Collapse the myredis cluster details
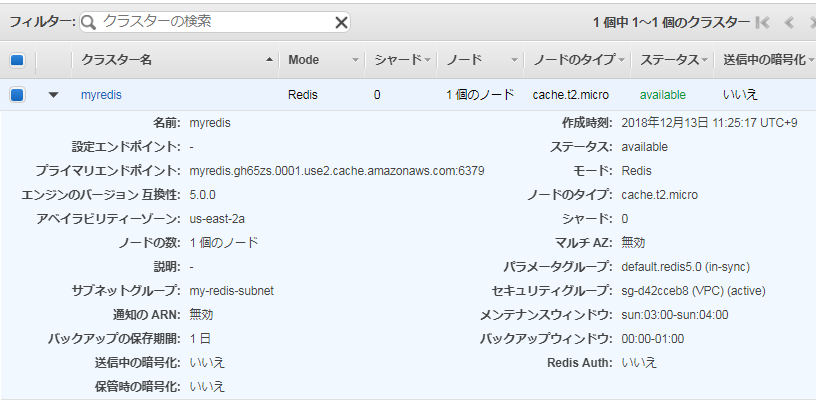This screenshot has width=816, height=400. (54, 95)
